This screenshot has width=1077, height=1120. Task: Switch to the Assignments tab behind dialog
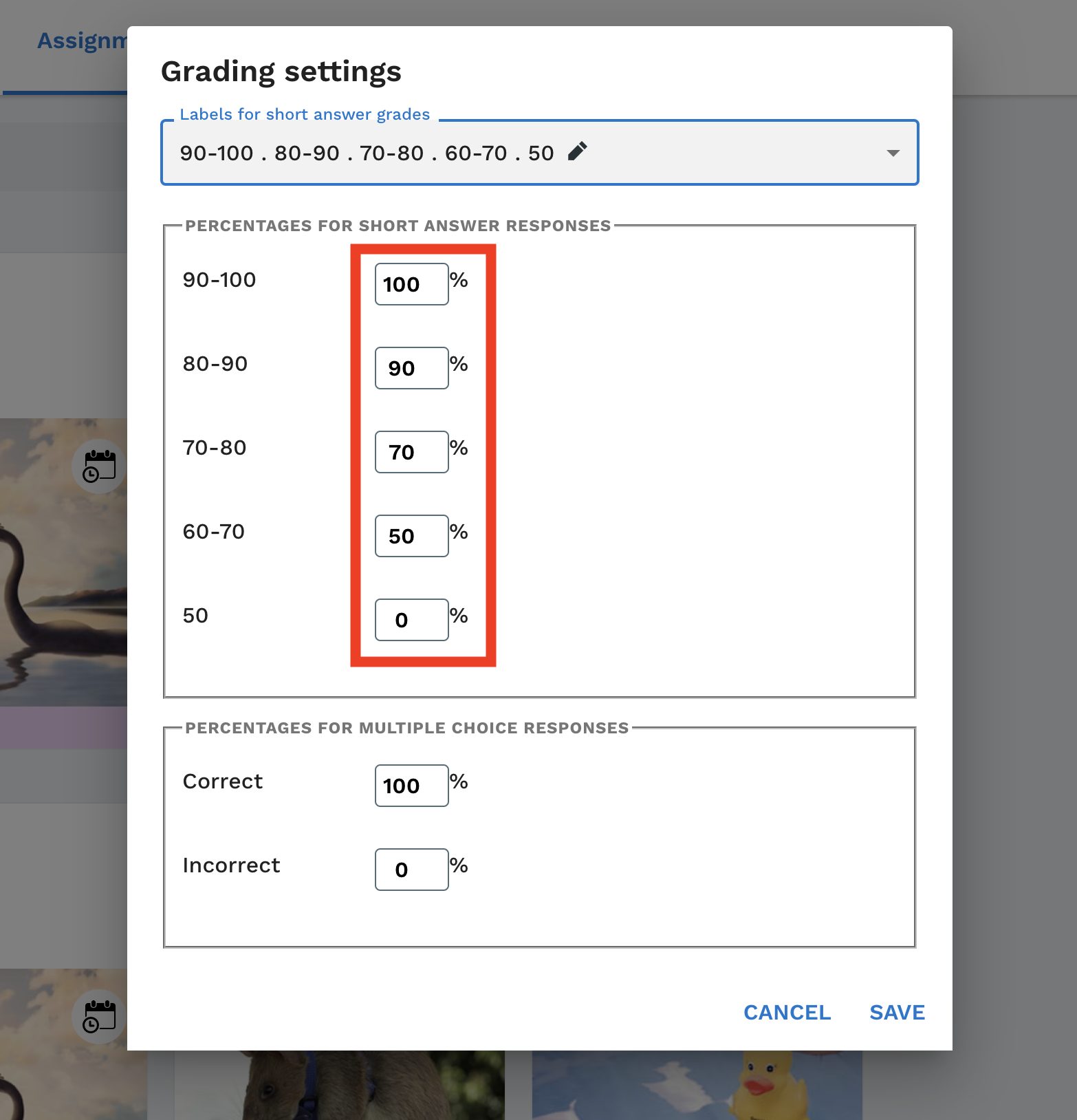coord(82,41)
